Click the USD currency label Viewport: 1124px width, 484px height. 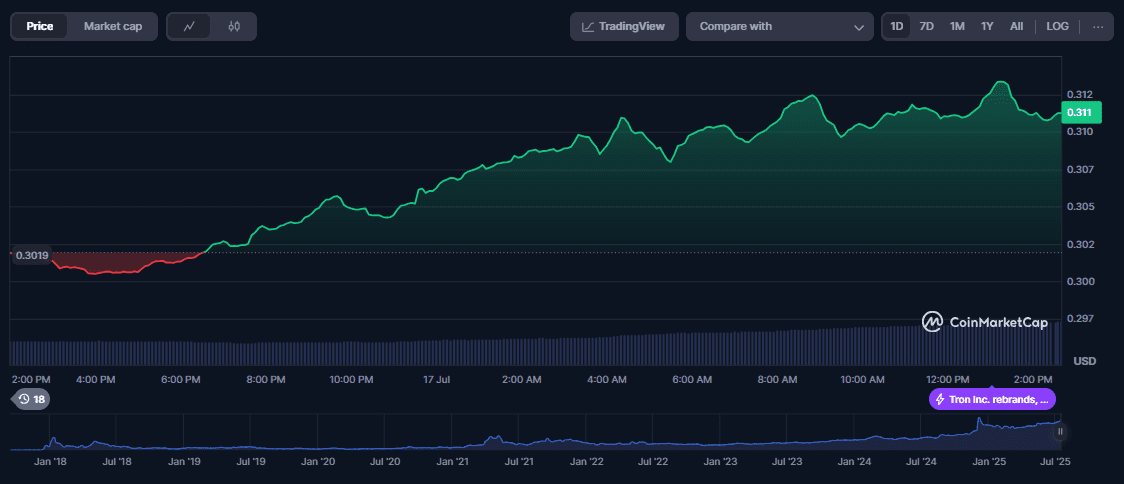pyautogui.click(x=1085, y=361)
